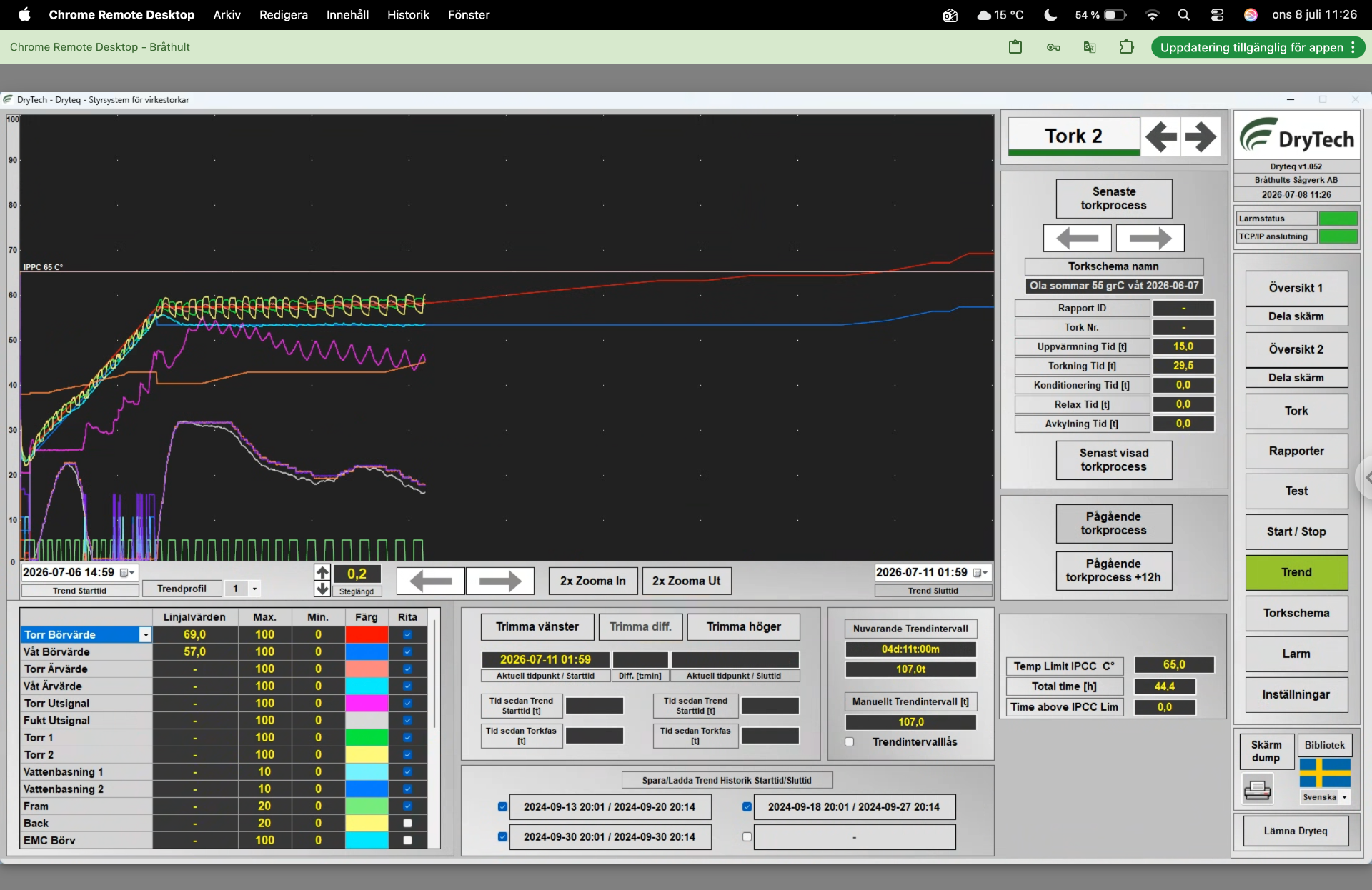Go to next dryer with Tork 2 right arrow
The image size is (1372, 890).
[1200, 136]
